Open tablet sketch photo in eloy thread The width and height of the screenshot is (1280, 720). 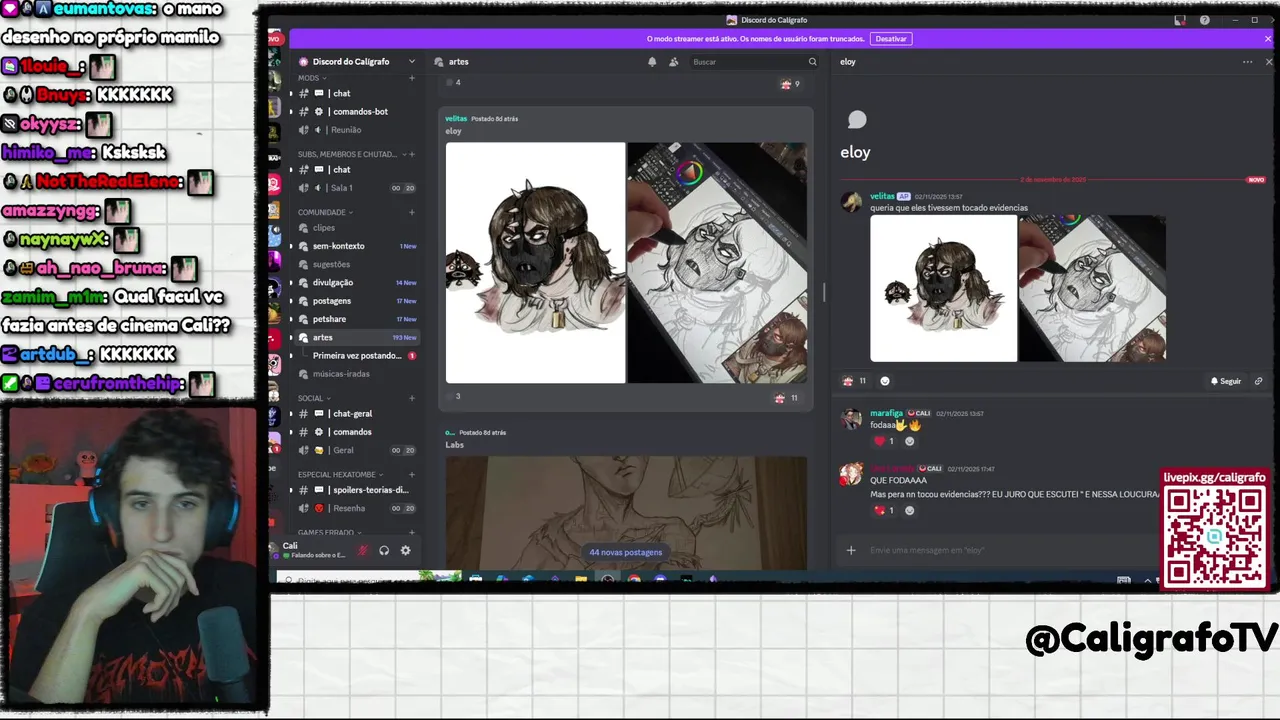coord(1092,288)
